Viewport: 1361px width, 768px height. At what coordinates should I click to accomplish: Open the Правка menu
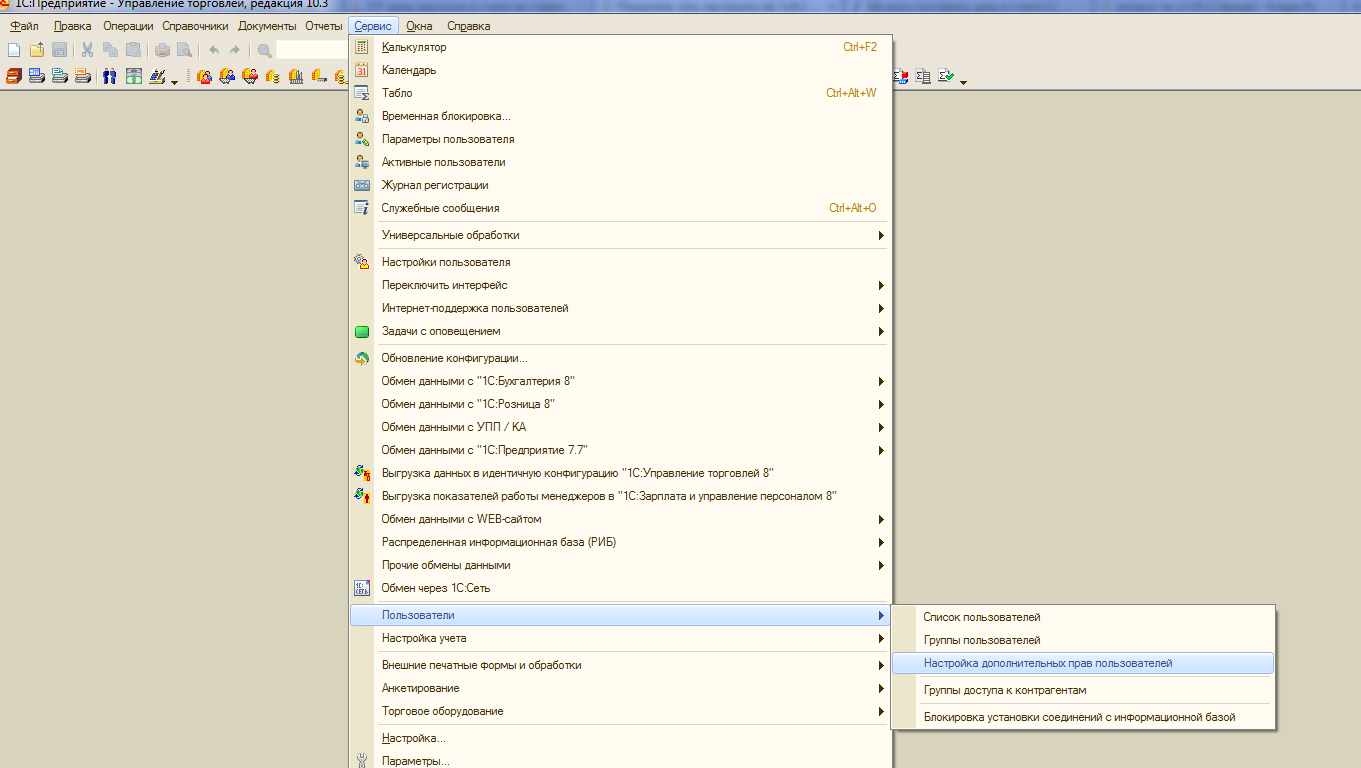coord(72,26)
